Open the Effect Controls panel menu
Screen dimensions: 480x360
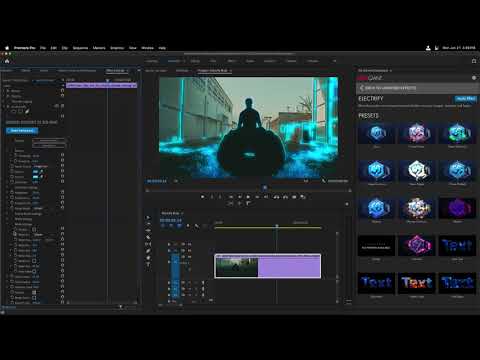tap(127, 71)
